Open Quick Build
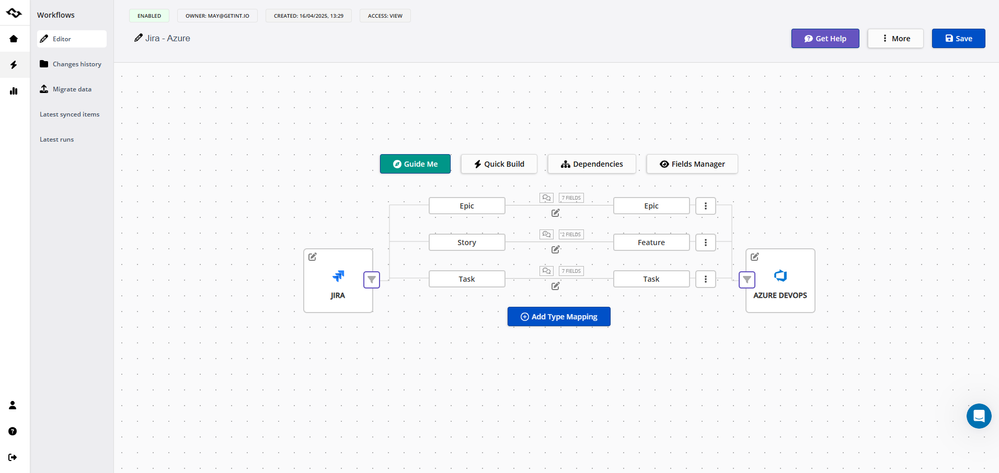 tap(499, 164)
